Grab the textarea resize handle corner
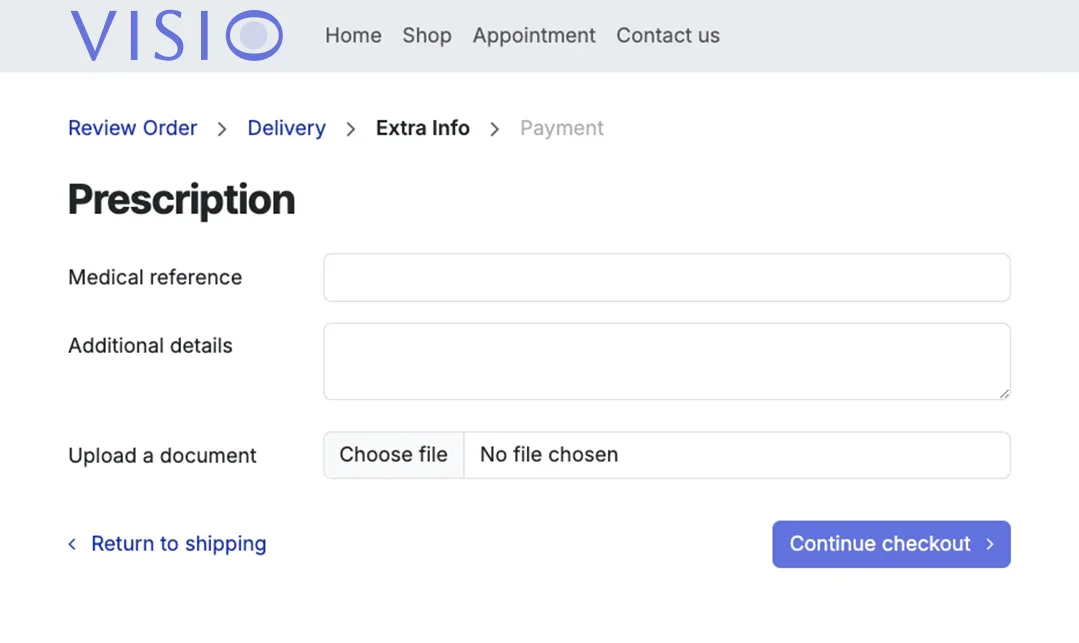Image resolution: width=1079 pixels, height=643 pixels. tap(1004, 394)
